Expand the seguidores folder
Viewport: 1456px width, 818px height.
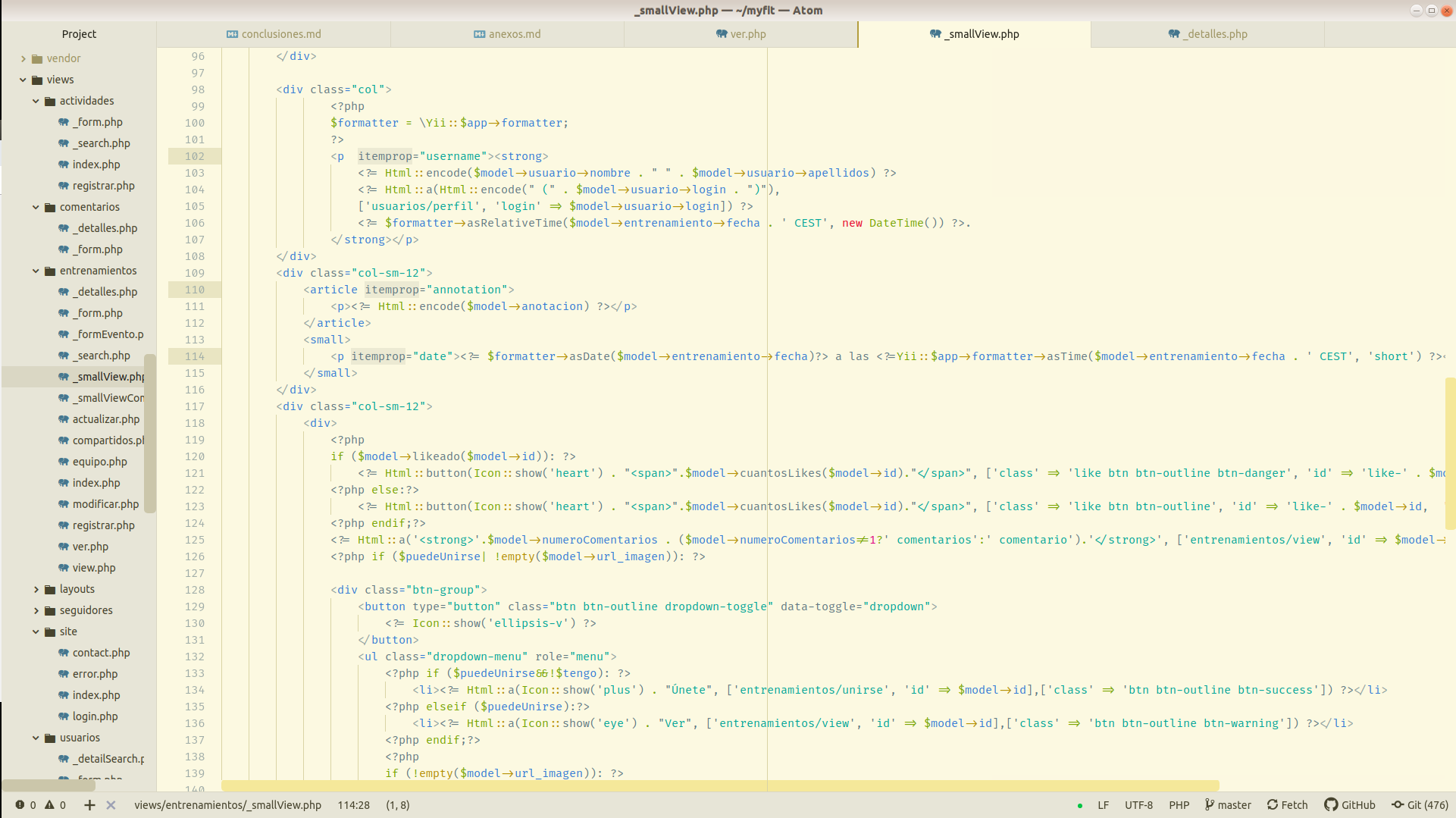point(36,610)
